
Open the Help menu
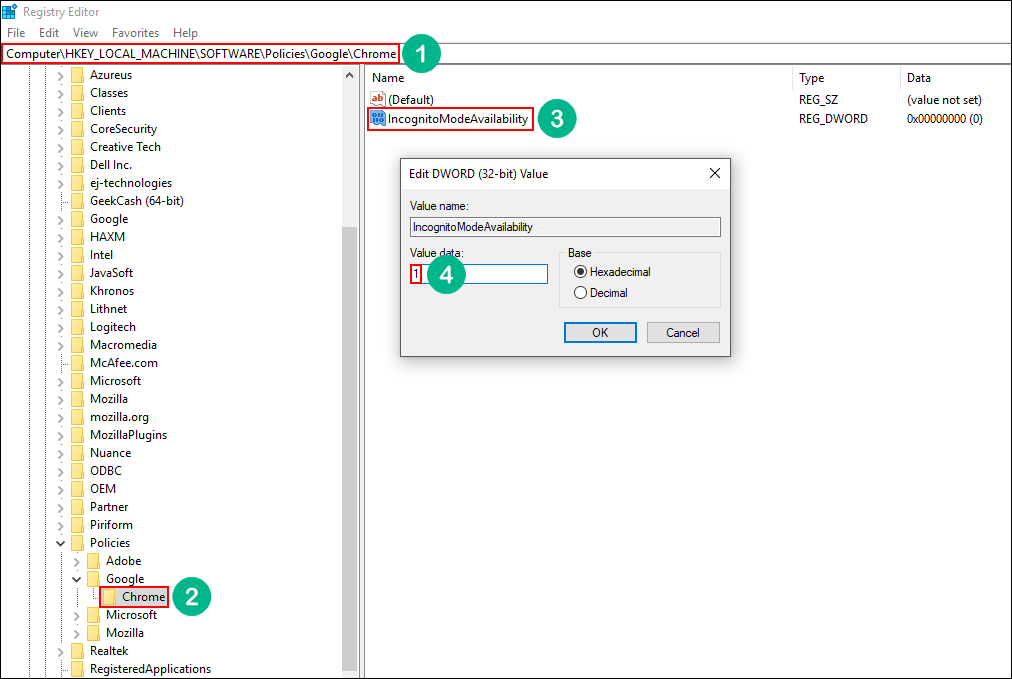(x=185, y=33)
